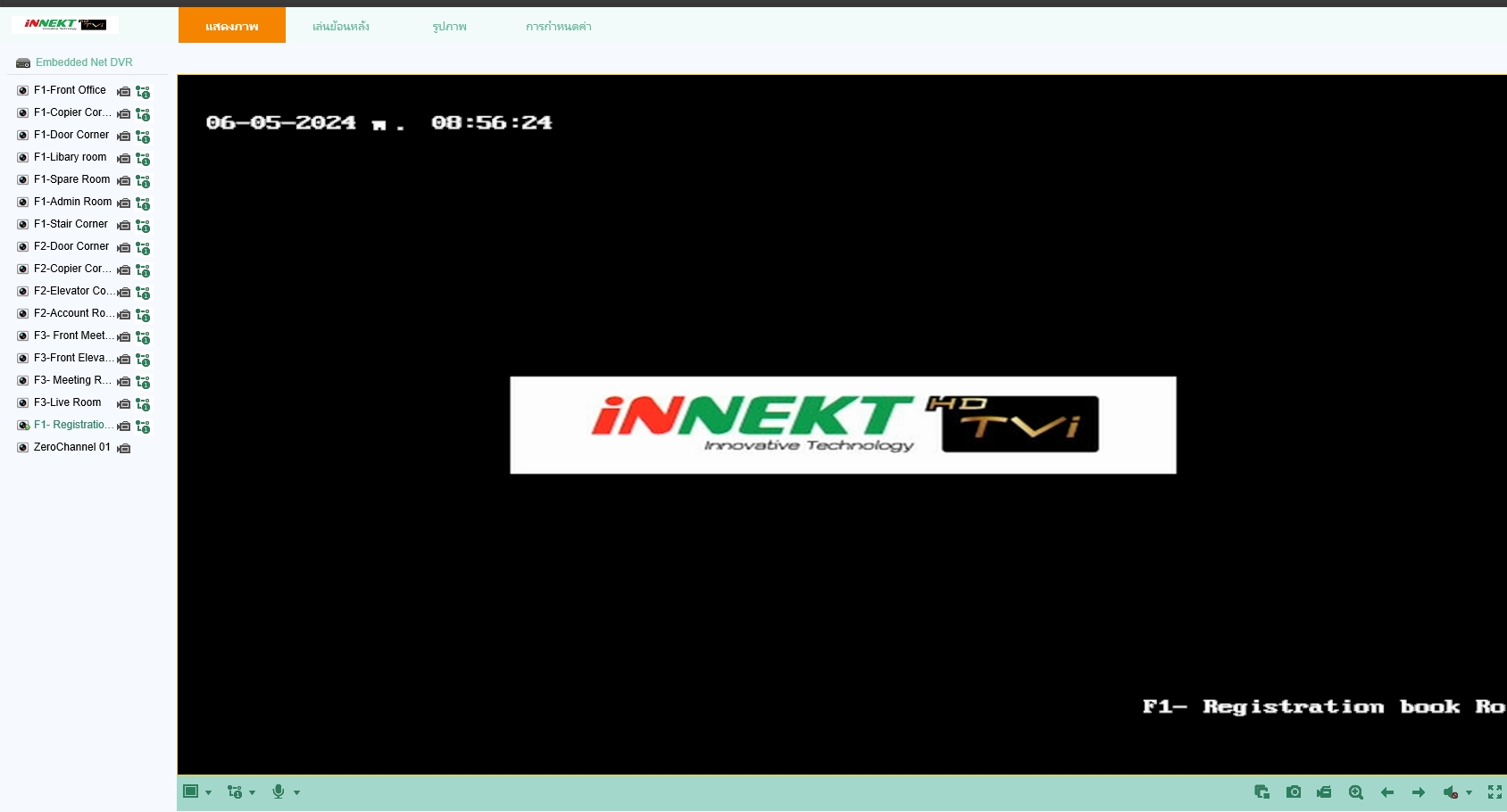Image resolution: width=1507 pixels, height=812 pixels.
Task: Click the Embedded Net DVR device node
Action: [x=84, y=62]
